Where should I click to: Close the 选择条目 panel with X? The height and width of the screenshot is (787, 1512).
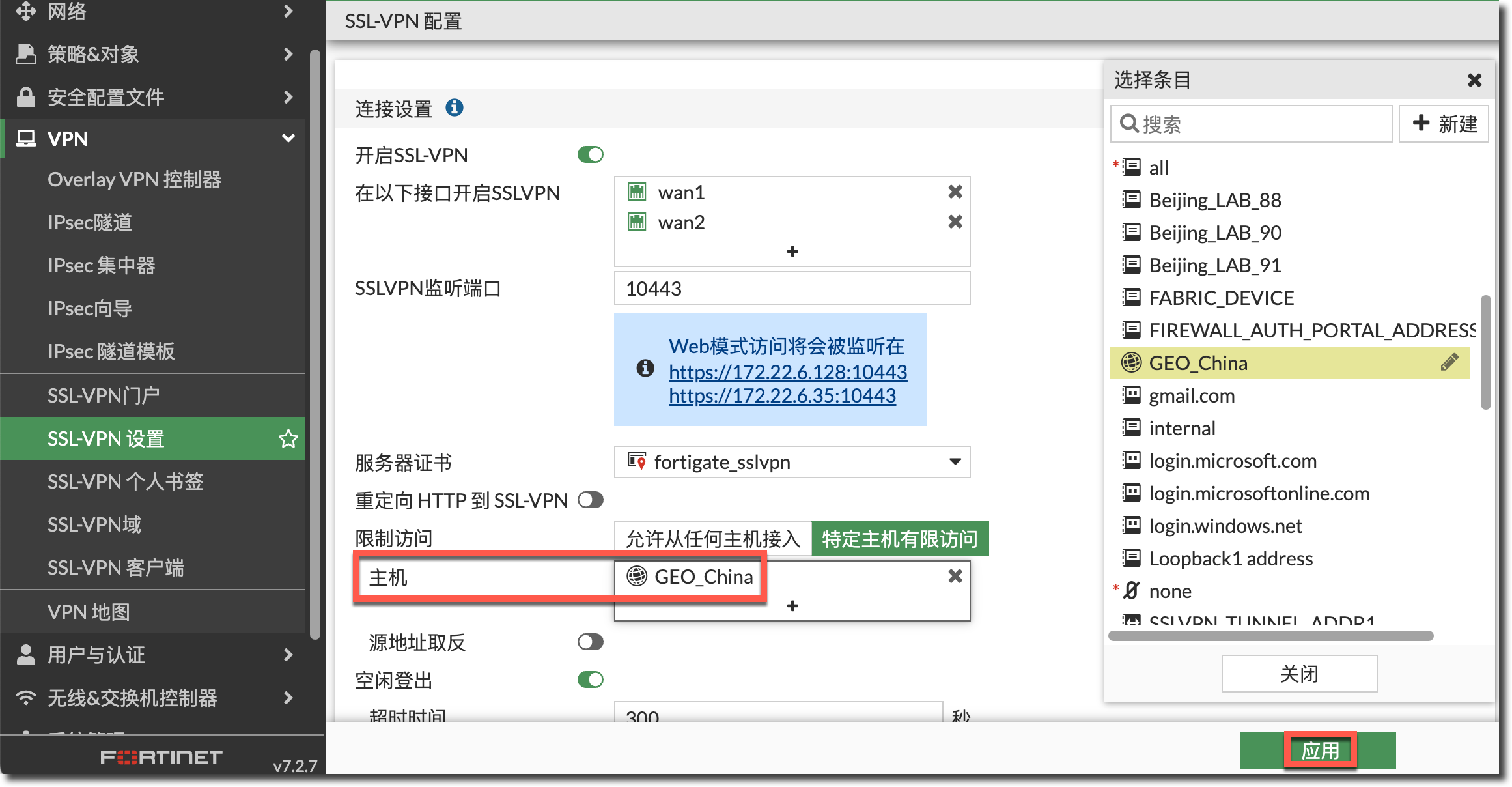pos(1474,80)
